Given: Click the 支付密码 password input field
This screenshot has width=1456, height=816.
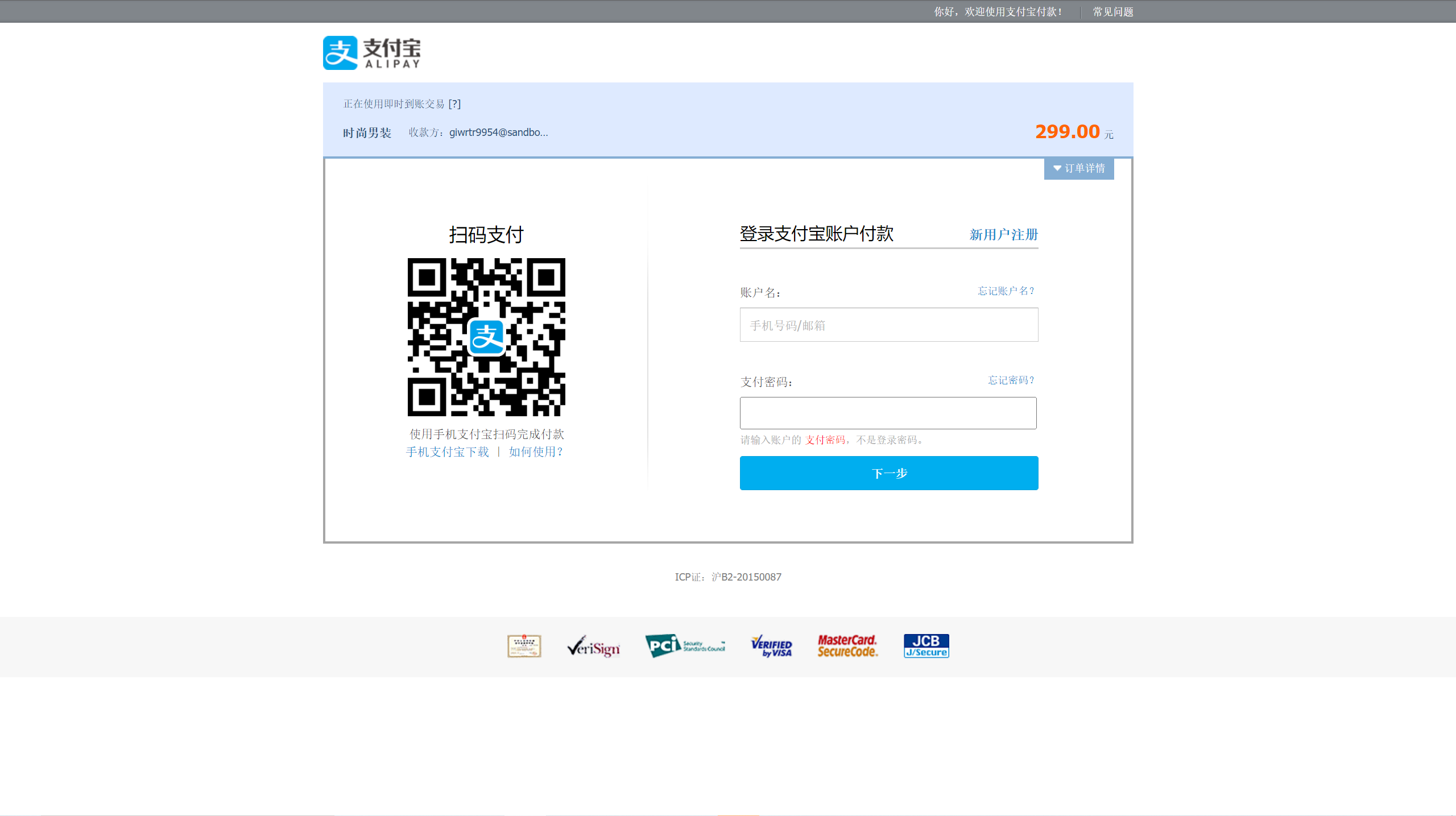Looking at the screenshot, I should click(x=888, y=413).
